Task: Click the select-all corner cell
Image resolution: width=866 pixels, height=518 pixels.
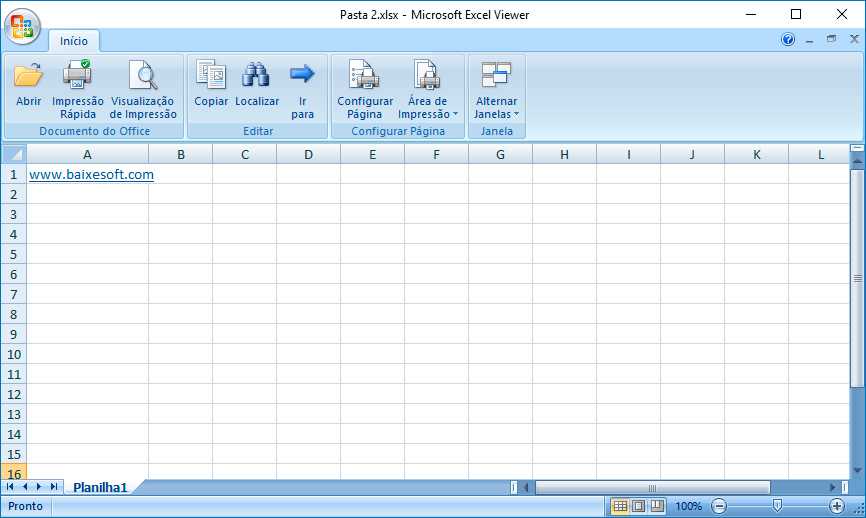Action: pyautogui.click(x=14, y=154)
